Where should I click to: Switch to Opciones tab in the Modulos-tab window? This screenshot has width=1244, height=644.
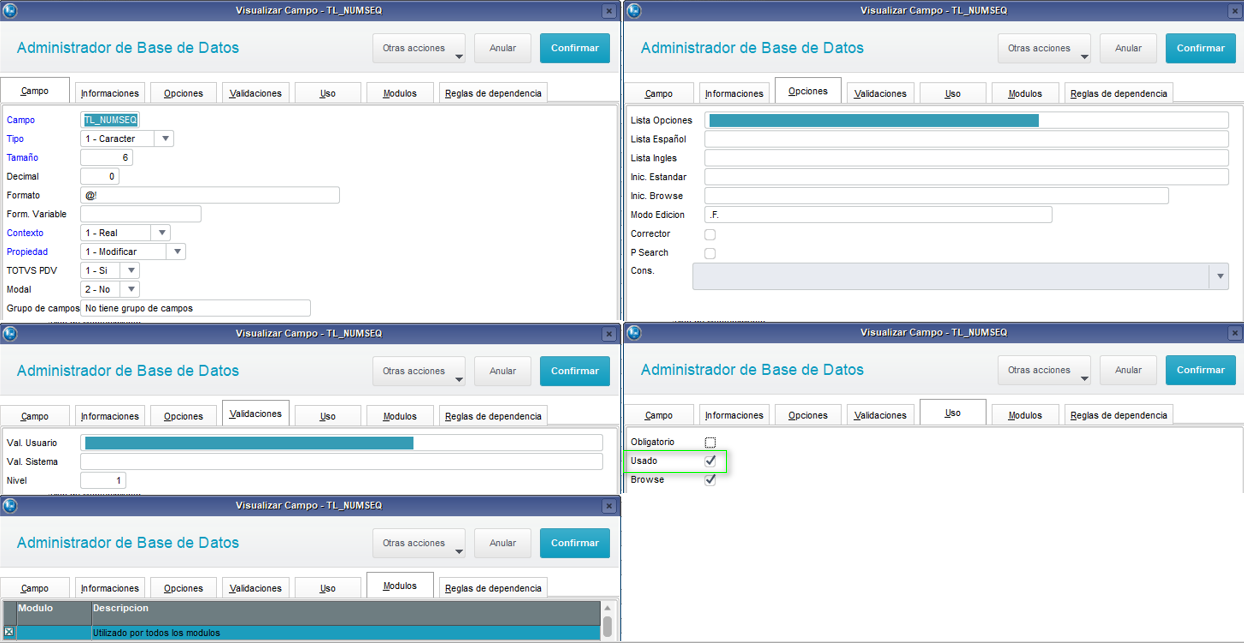(x=183, y=588)
